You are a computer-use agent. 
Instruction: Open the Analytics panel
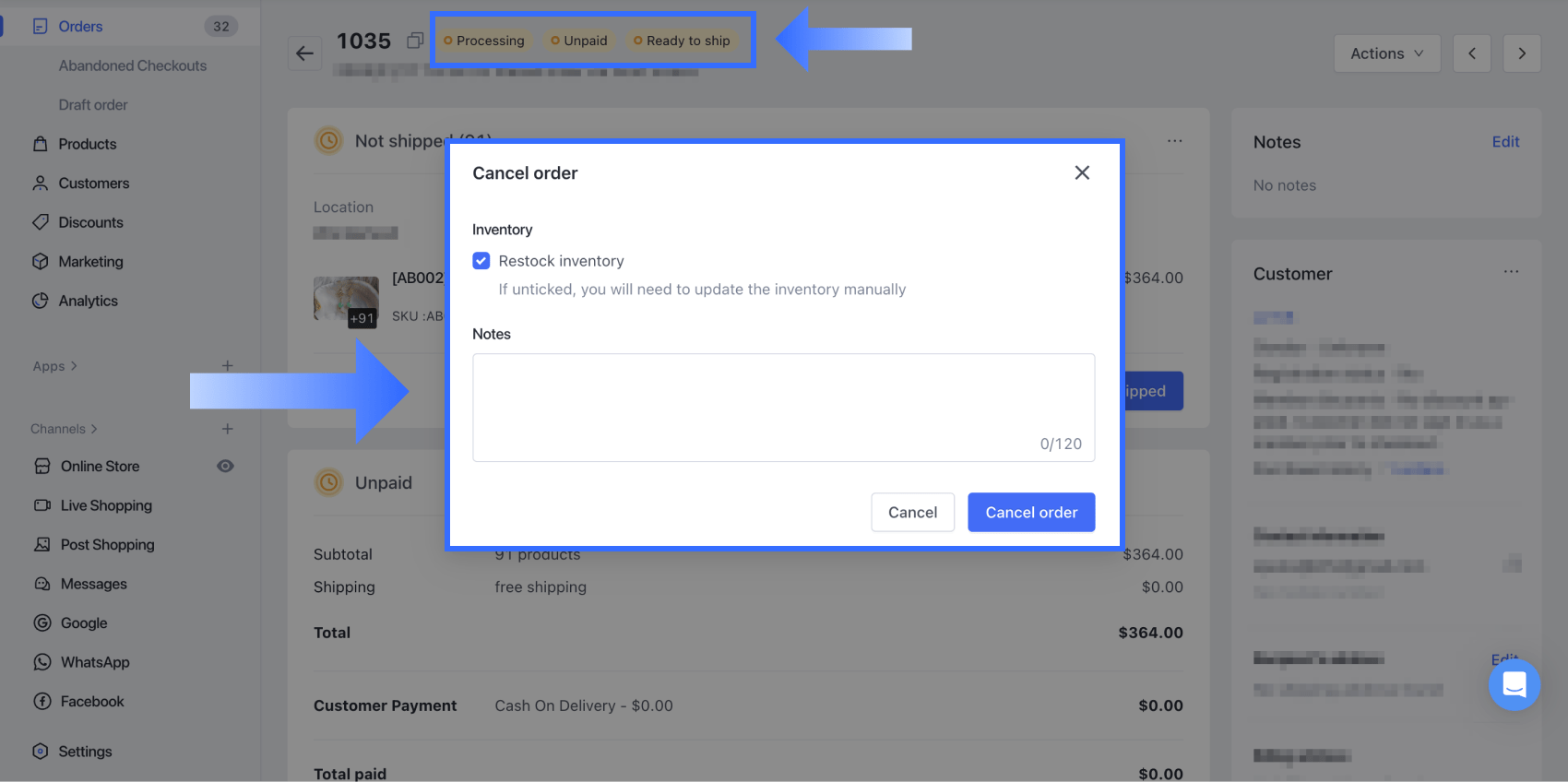point(89,301)
